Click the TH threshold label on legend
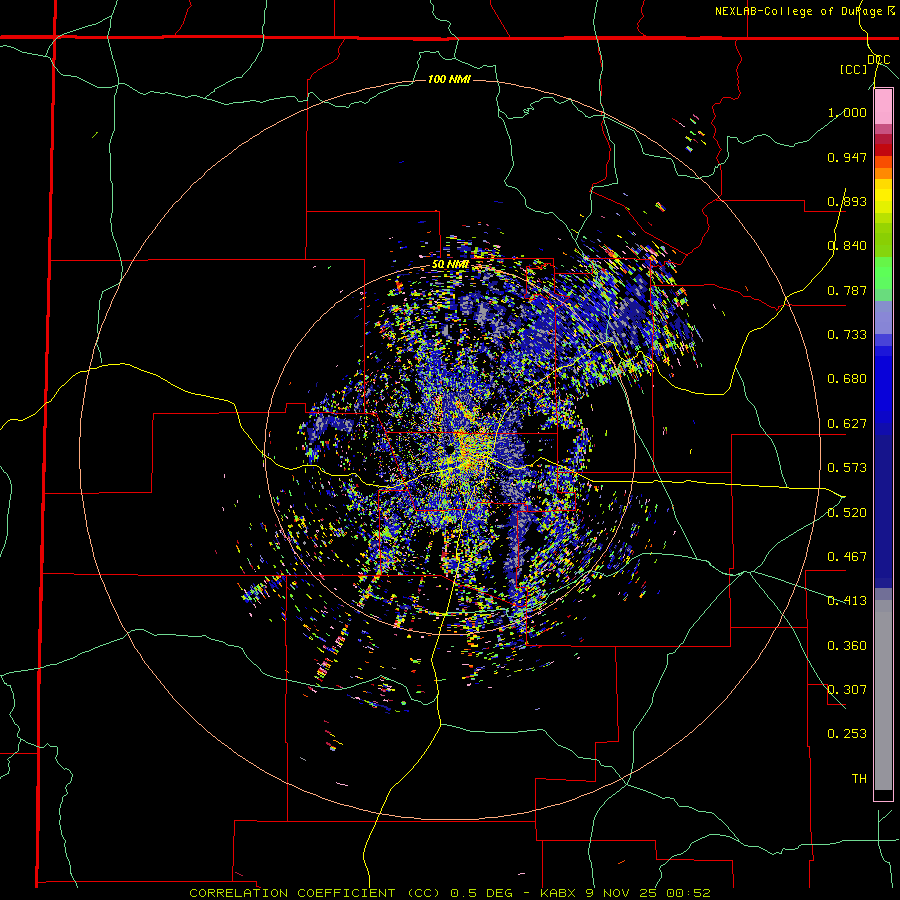The image size is (900, 900). click(x=859, y=779)
